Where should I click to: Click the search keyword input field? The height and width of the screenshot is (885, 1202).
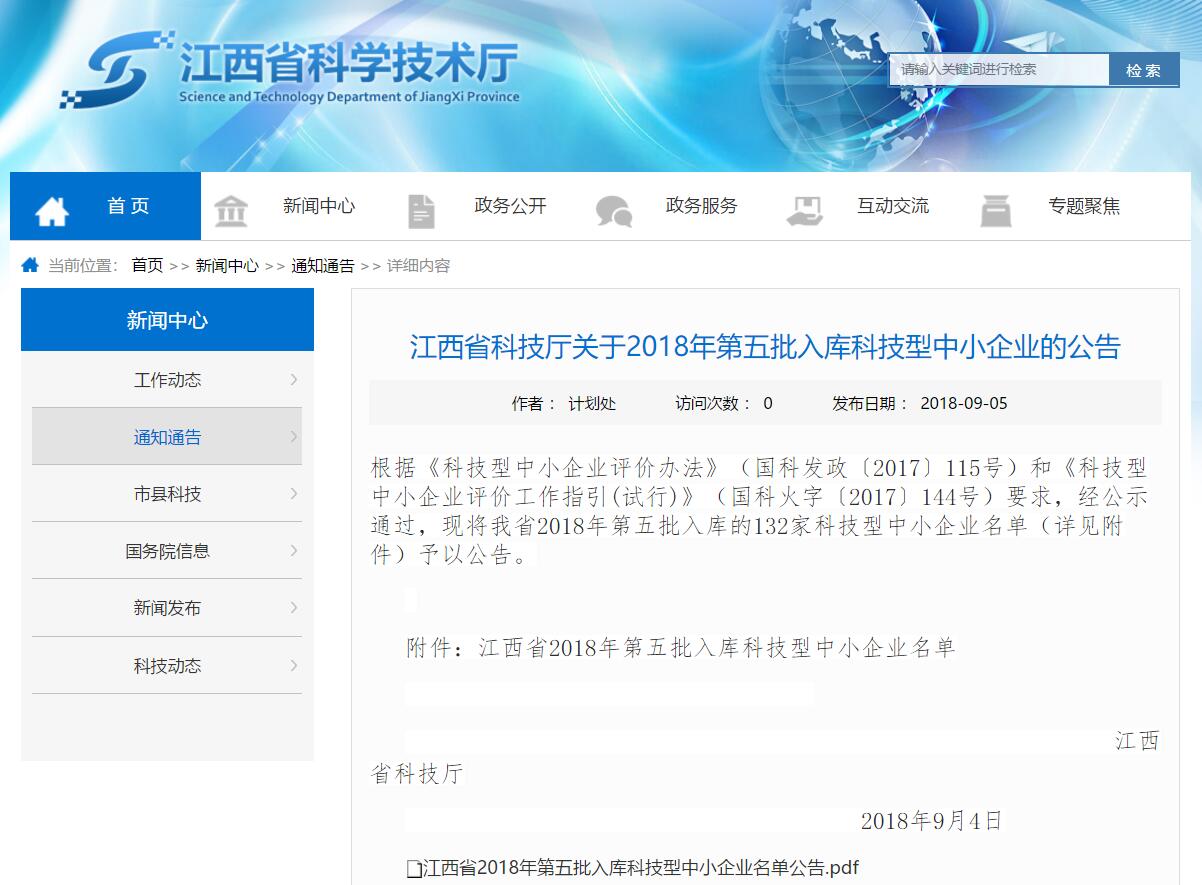point(999,70)
